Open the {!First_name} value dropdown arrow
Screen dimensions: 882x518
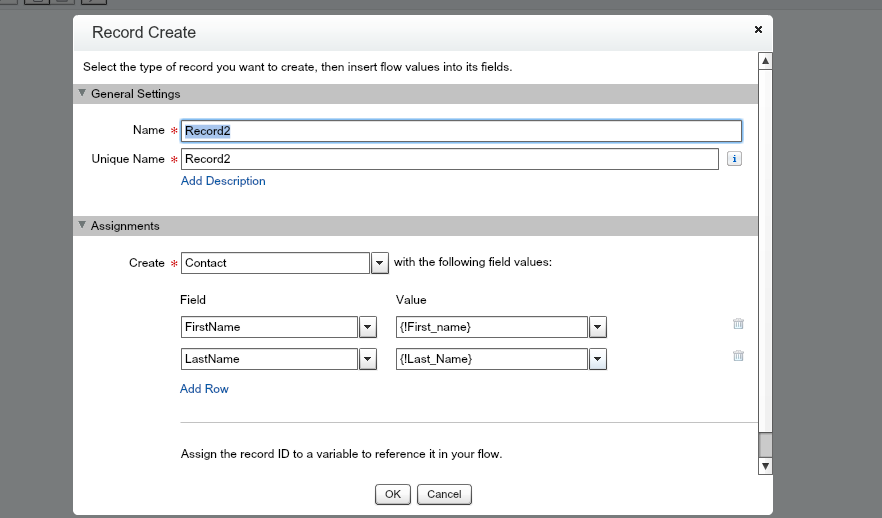pos(598,327)
